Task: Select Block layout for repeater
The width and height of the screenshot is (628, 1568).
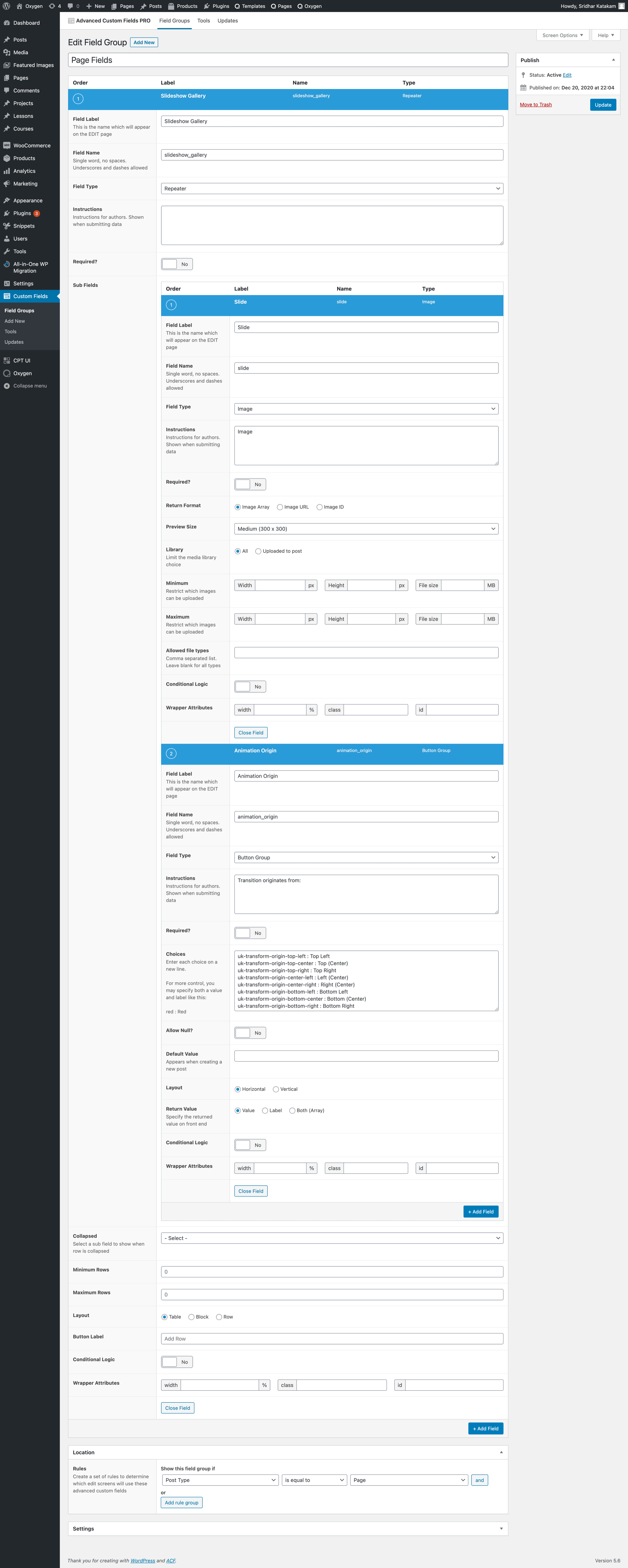Action: [x=192, y=1317]
